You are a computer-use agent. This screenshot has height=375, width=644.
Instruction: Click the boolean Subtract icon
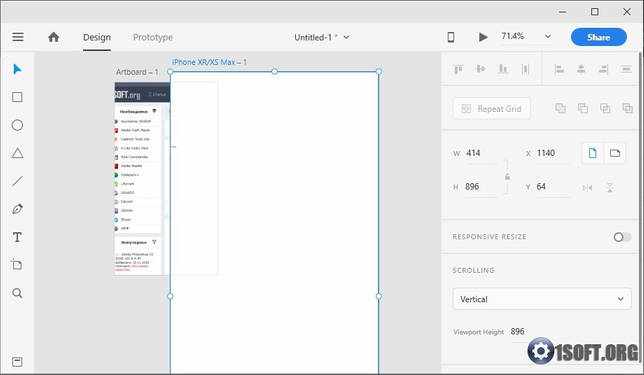pos(583,108)
